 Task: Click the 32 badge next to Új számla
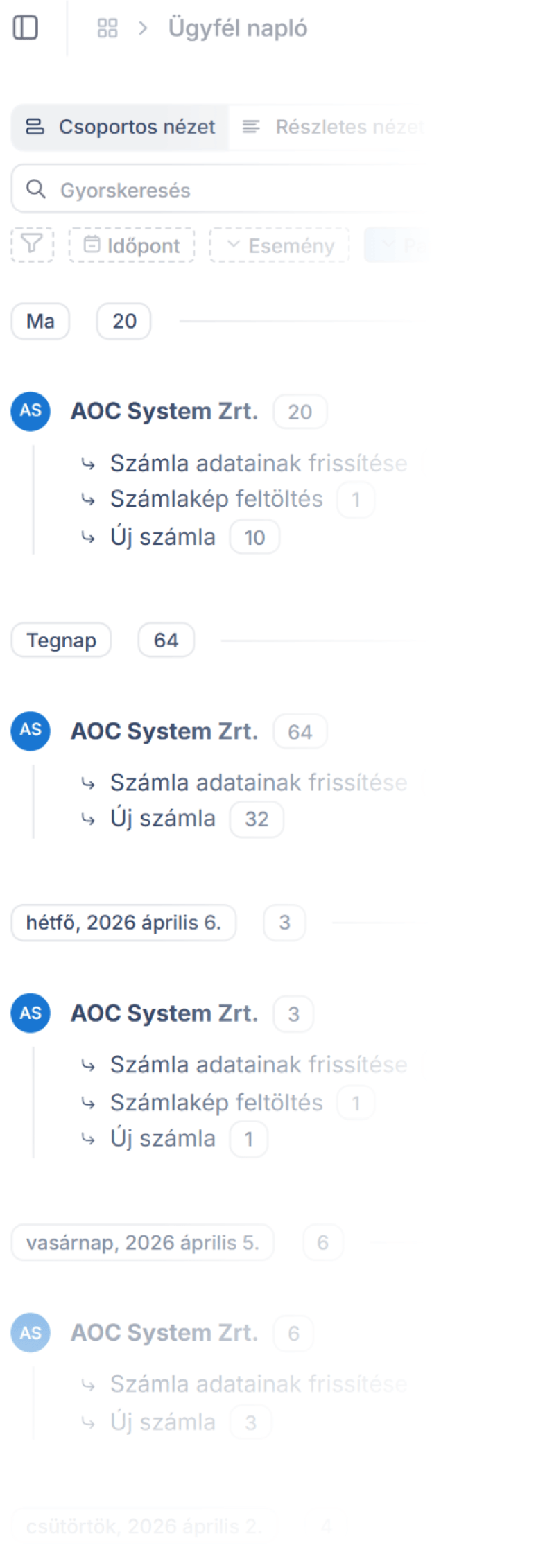[x=256, y=819]
